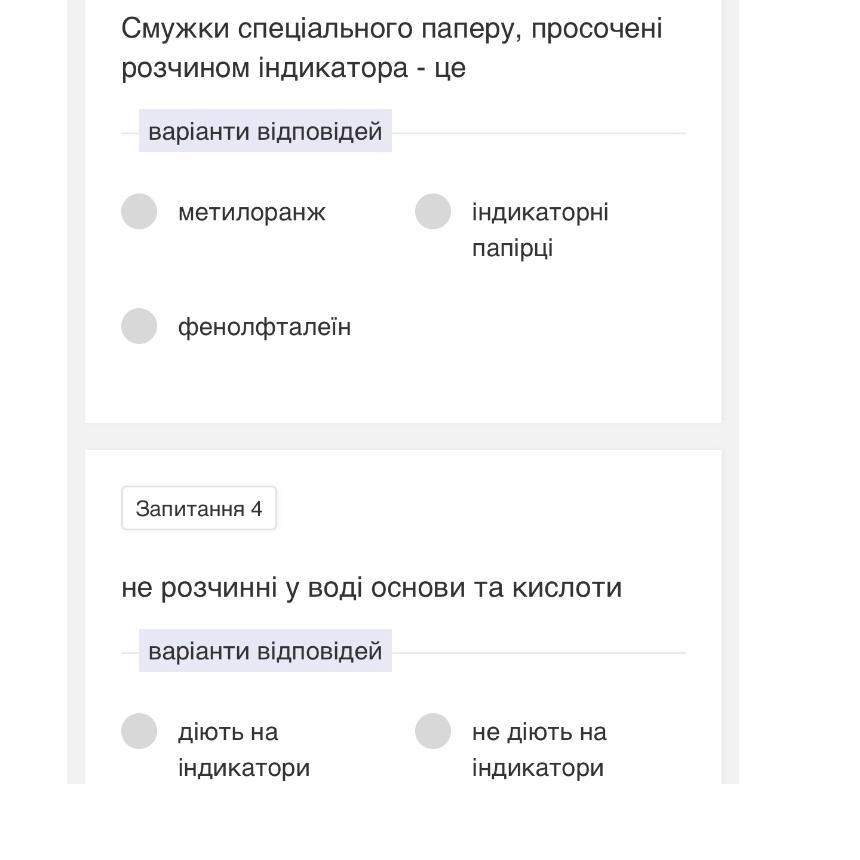Pick the не діють на індикатори radio
Viewport: 860px width, 860px height.
(x=433, y=731)
